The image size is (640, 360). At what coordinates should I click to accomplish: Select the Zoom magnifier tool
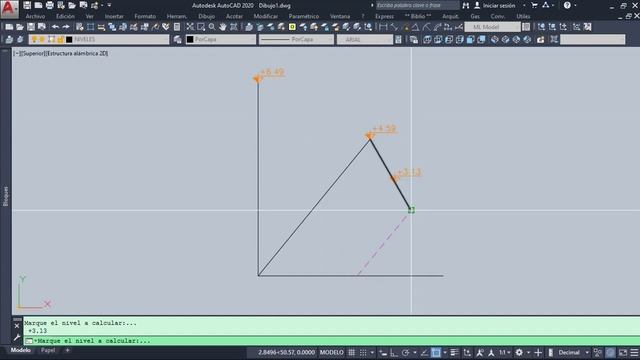click(x=212, y=27)
